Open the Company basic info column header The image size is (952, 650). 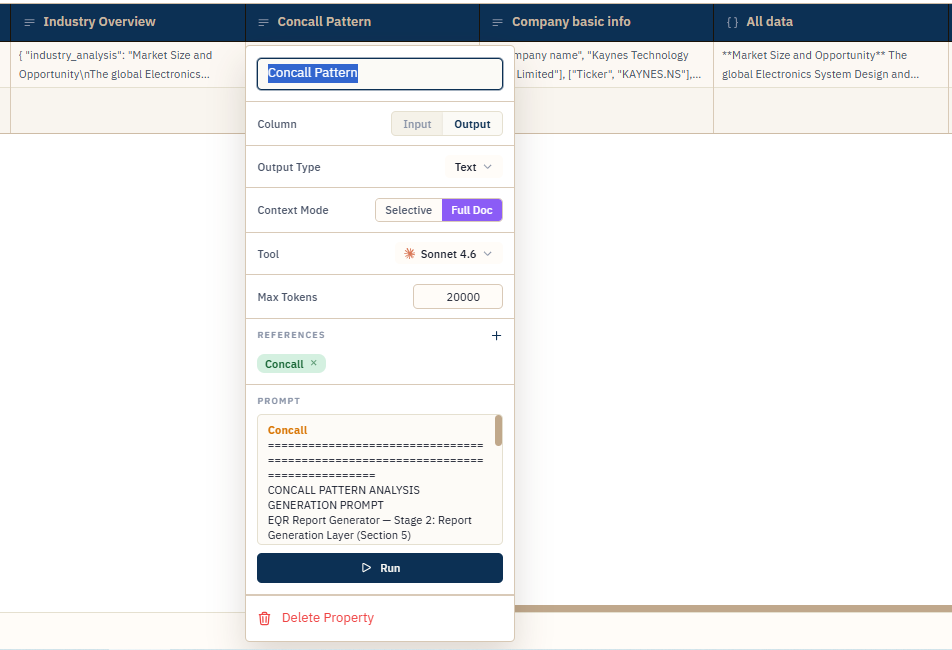[x=596, y=22]
